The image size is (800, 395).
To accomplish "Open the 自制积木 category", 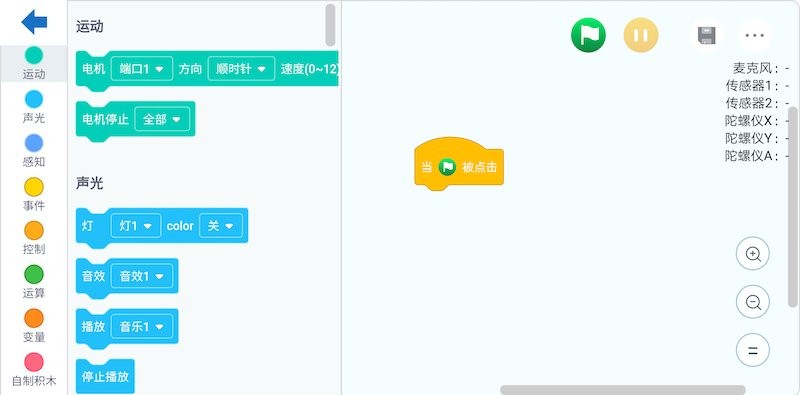I will tap(34, 370).
